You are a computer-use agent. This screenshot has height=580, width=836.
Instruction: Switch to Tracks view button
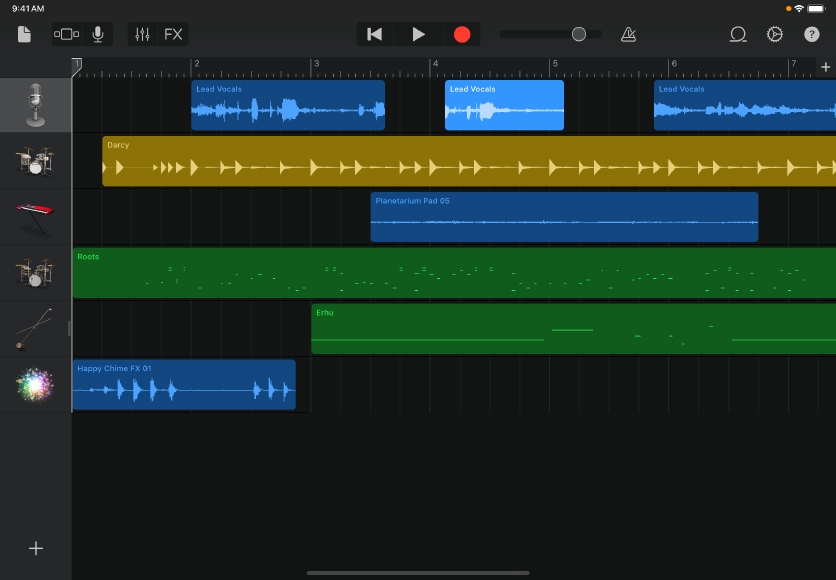(67, 34)
